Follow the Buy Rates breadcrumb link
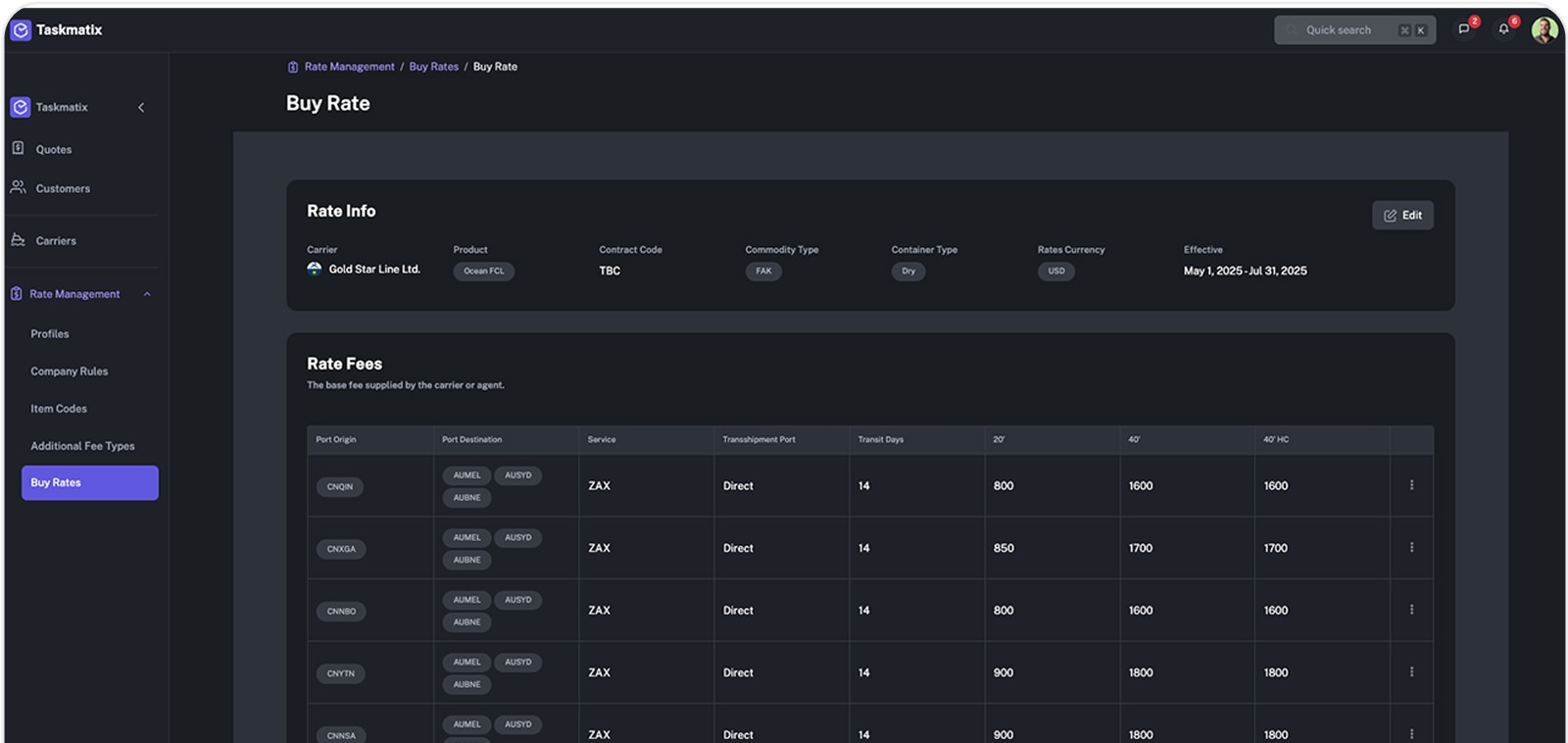Image resolution: width=1568 pixels, height=743 pixels. (x=433, y=67)
